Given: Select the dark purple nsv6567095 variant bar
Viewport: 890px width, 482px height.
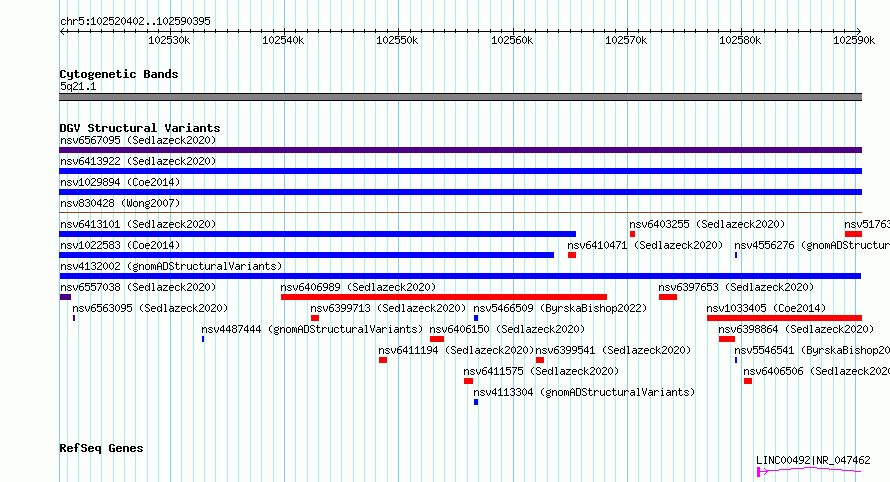Looking at the screenshot, I should coord(460,150).
